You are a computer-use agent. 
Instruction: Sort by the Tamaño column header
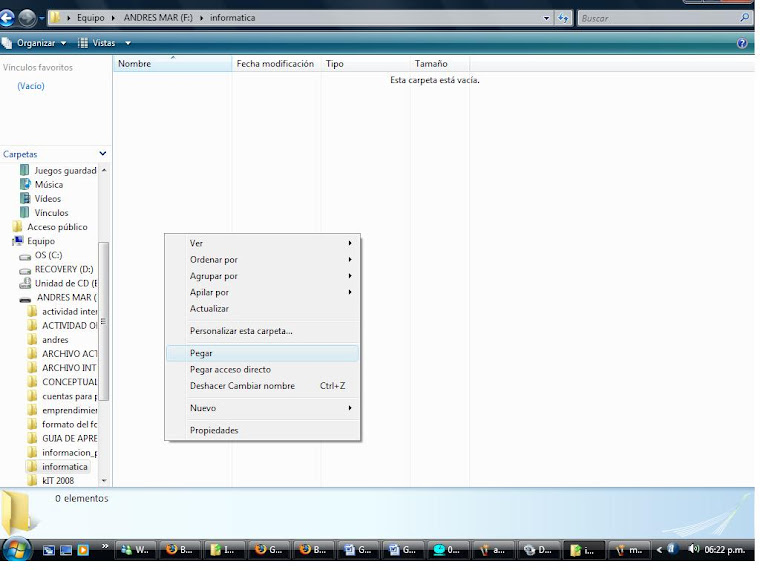pos(439,63)
